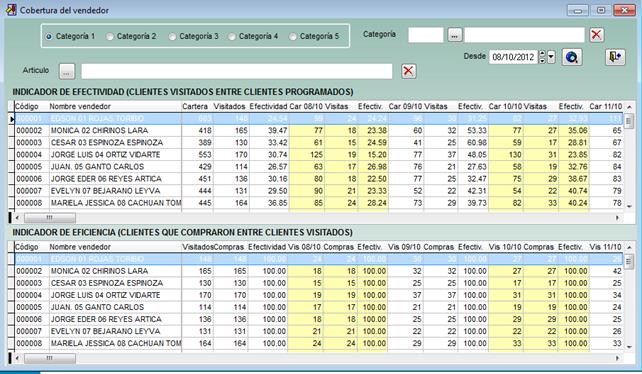Image resolution: width=642 pixels, height=374 pixels.
Task: Click Nombre vendedor header in effectiveness grid
Action: (x=80, y=107)
